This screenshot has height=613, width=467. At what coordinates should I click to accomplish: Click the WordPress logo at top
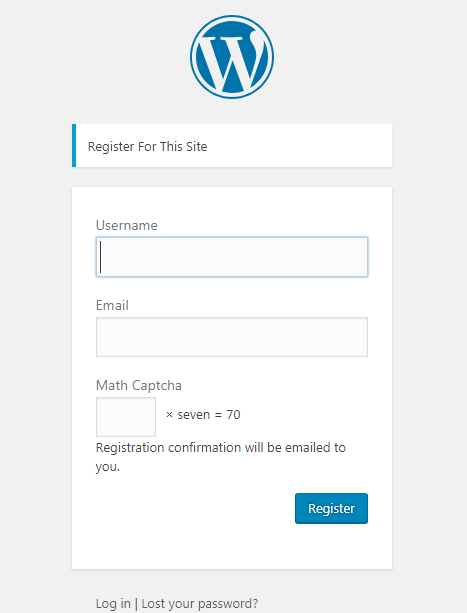click(x=232, y=57)
